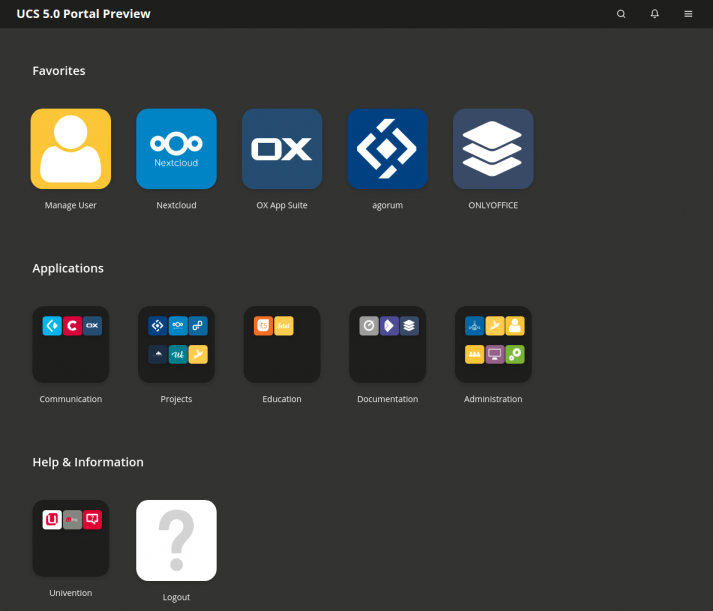The height and width of the screenshot is (611, 713).
Task: Click the purple arrow icon in Documentation
Action: point(389,326)
